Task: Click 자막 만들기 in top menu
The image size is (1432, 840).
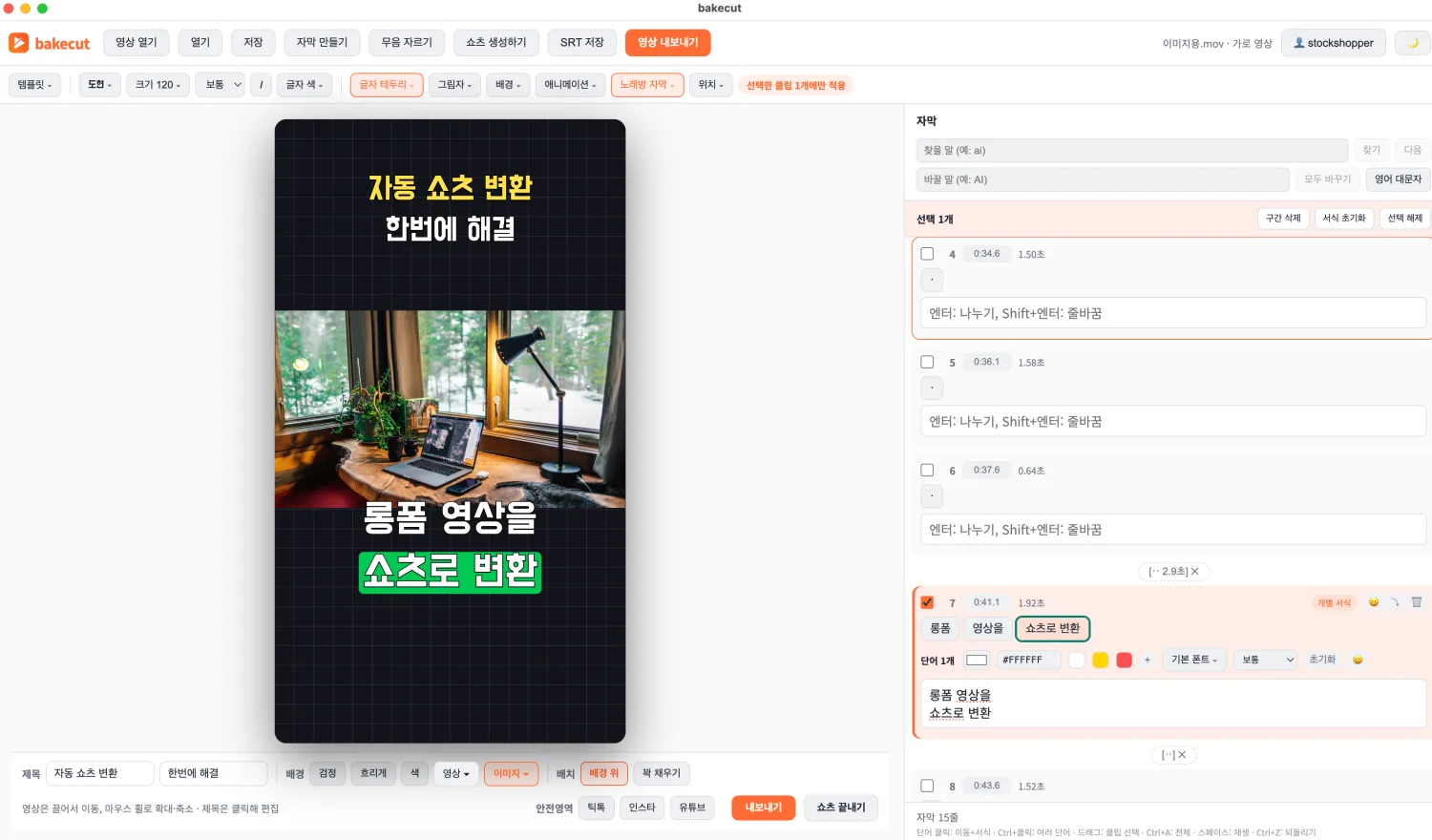Action: [x=322, y=43]
